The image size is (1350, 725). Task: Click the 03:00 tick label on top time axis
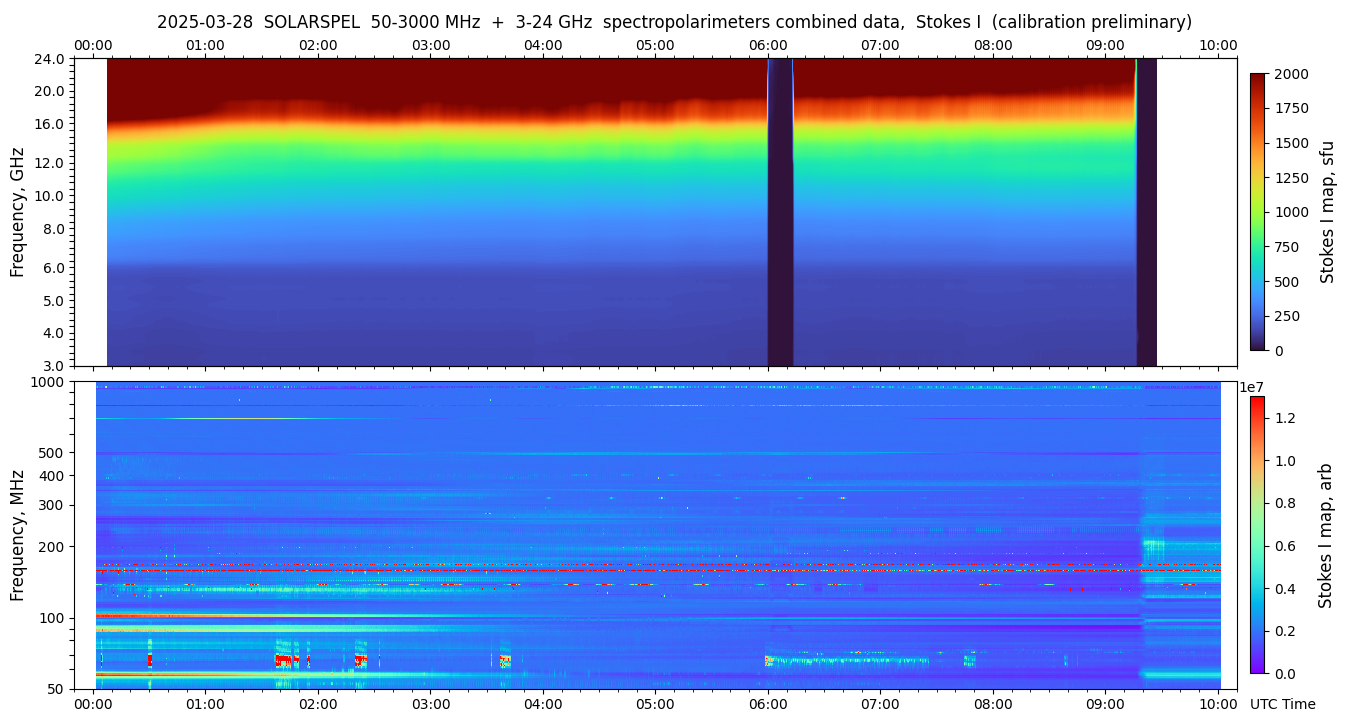pos(431,45)
